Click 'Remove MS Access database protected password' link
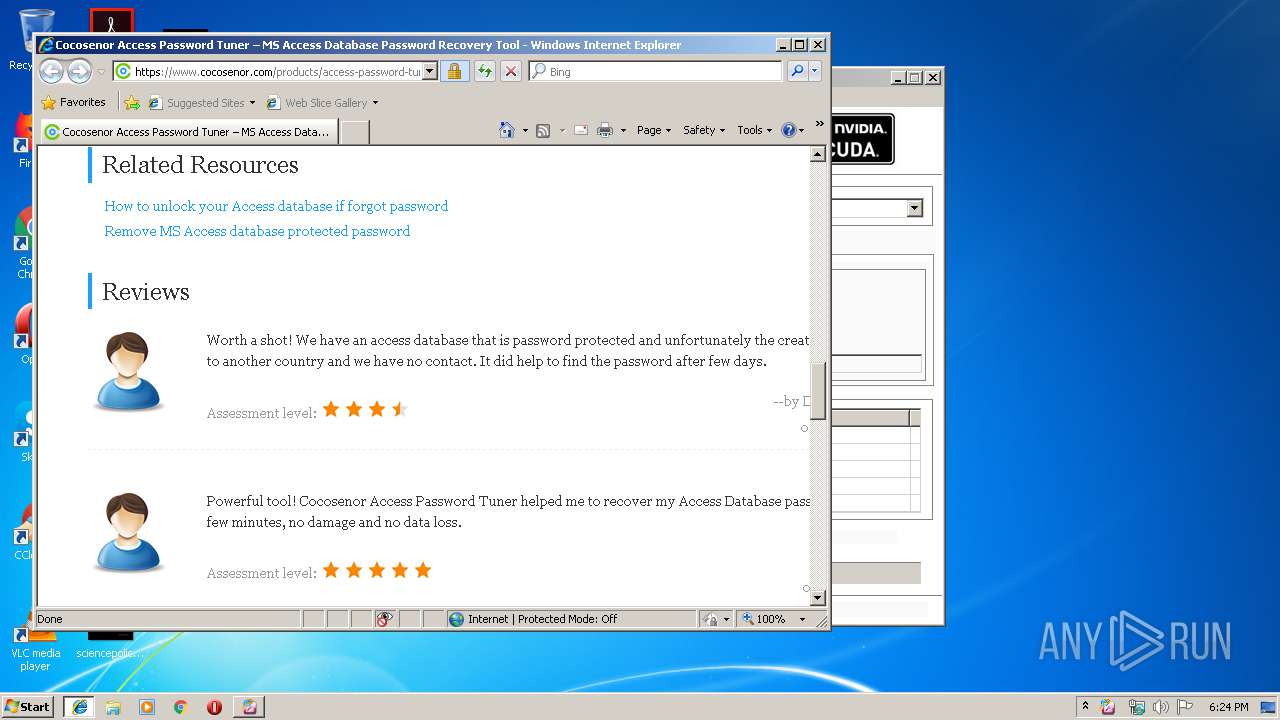 pyautogui.click(x=257, y=231)
